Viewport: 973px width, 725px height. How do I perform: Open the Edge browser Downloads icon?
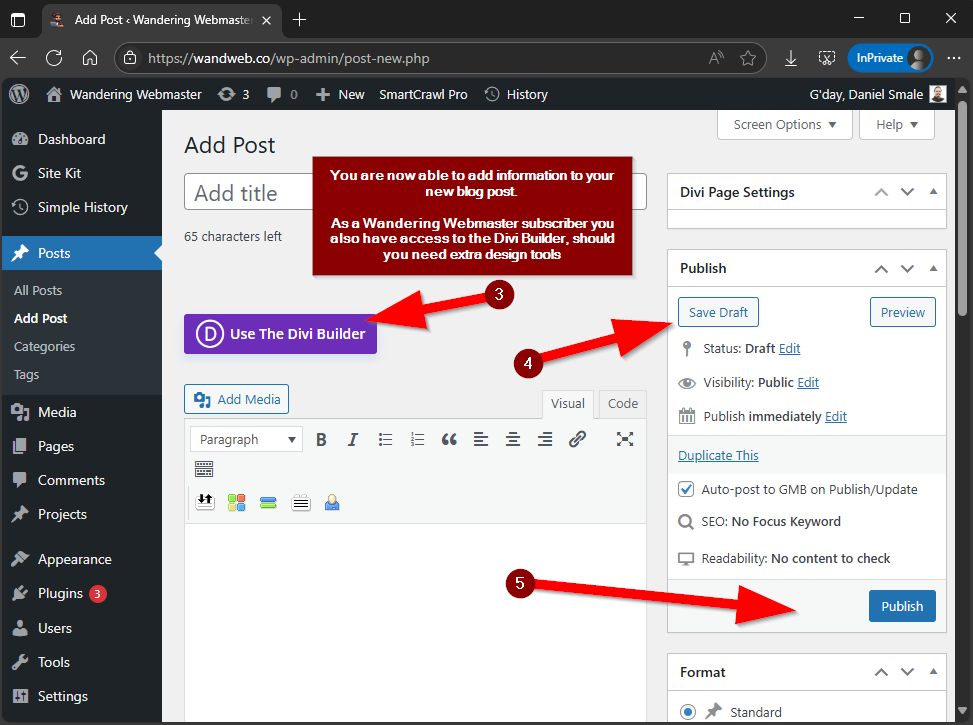[790, 58]
